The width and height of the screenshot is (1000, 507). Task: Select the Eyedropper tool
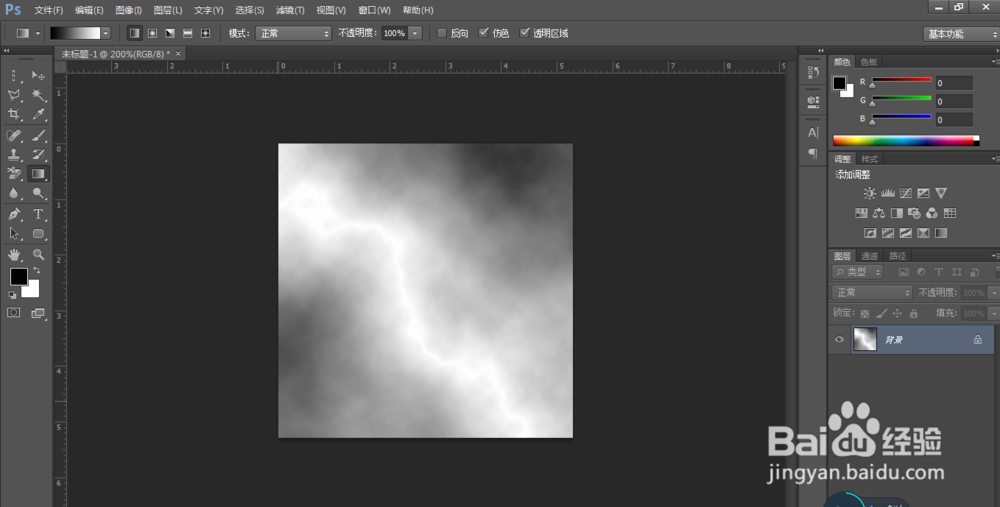38,114
